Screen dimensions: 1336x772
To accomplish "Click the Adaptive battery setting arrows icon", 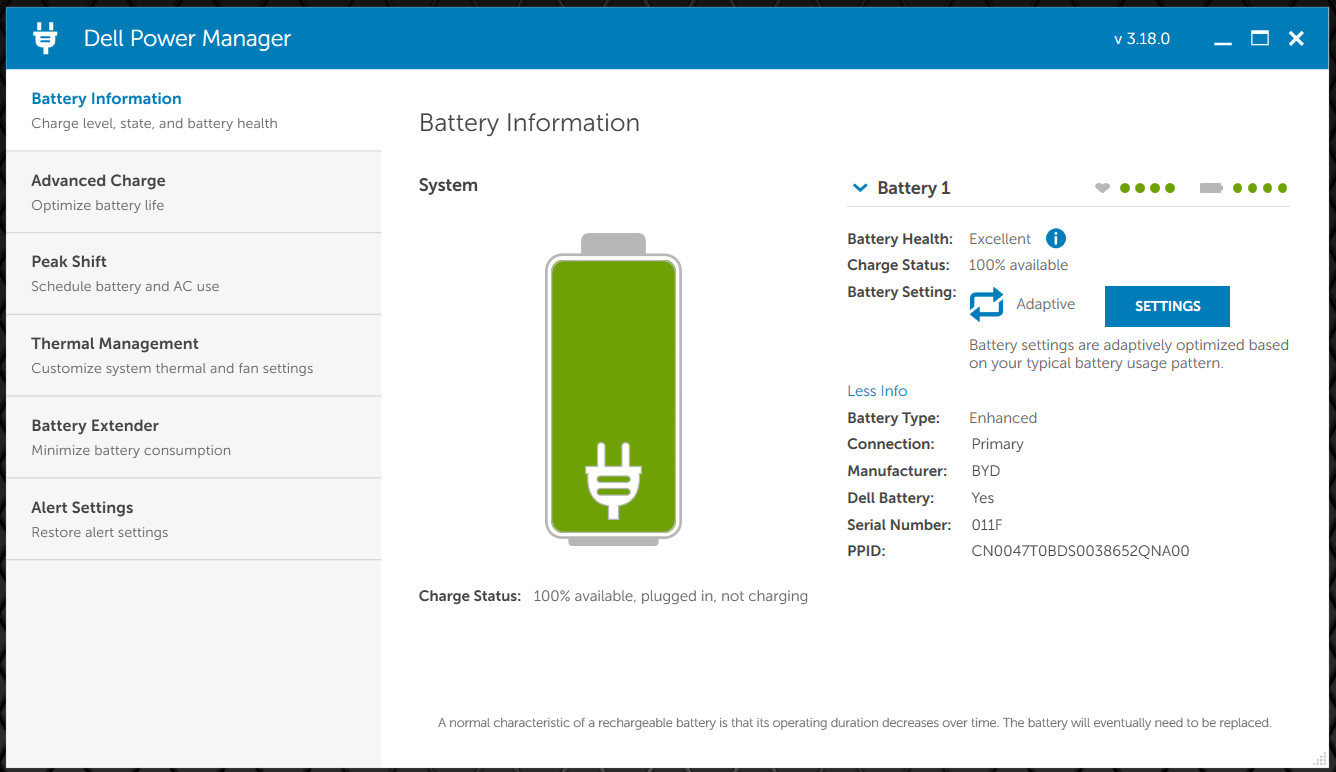I will click(x=986, y=304).
